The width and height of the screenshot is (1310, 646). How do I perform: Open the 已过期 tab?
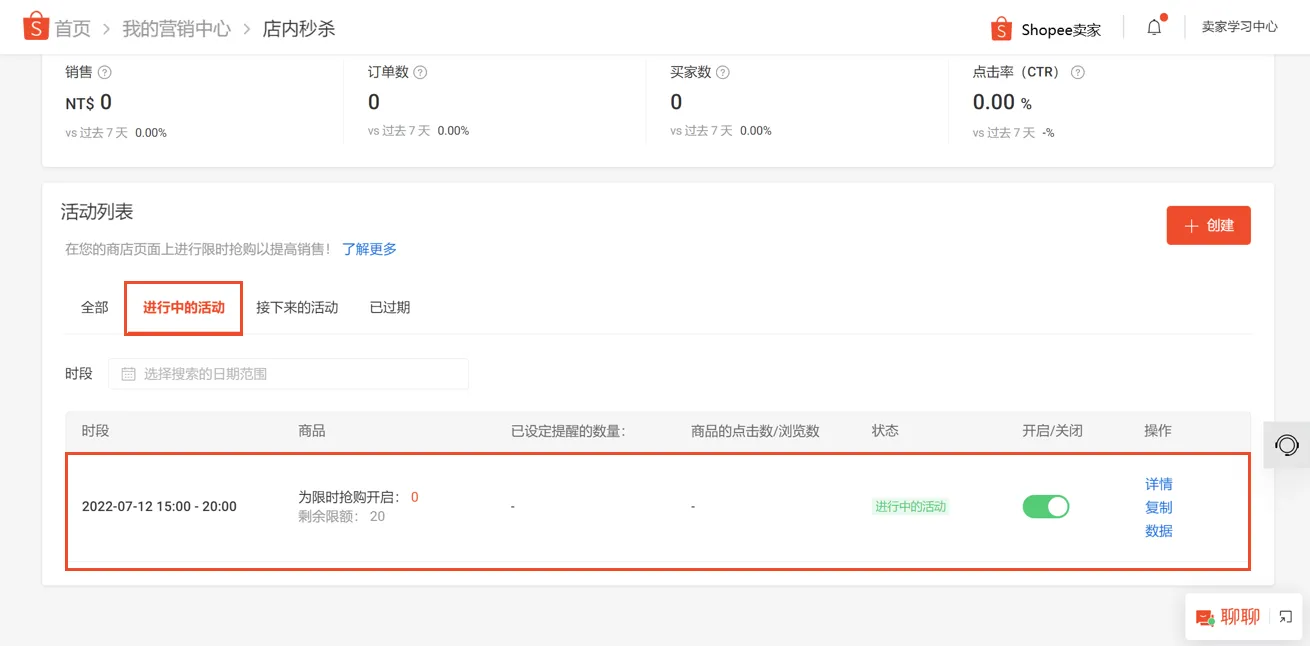[389, 307]
